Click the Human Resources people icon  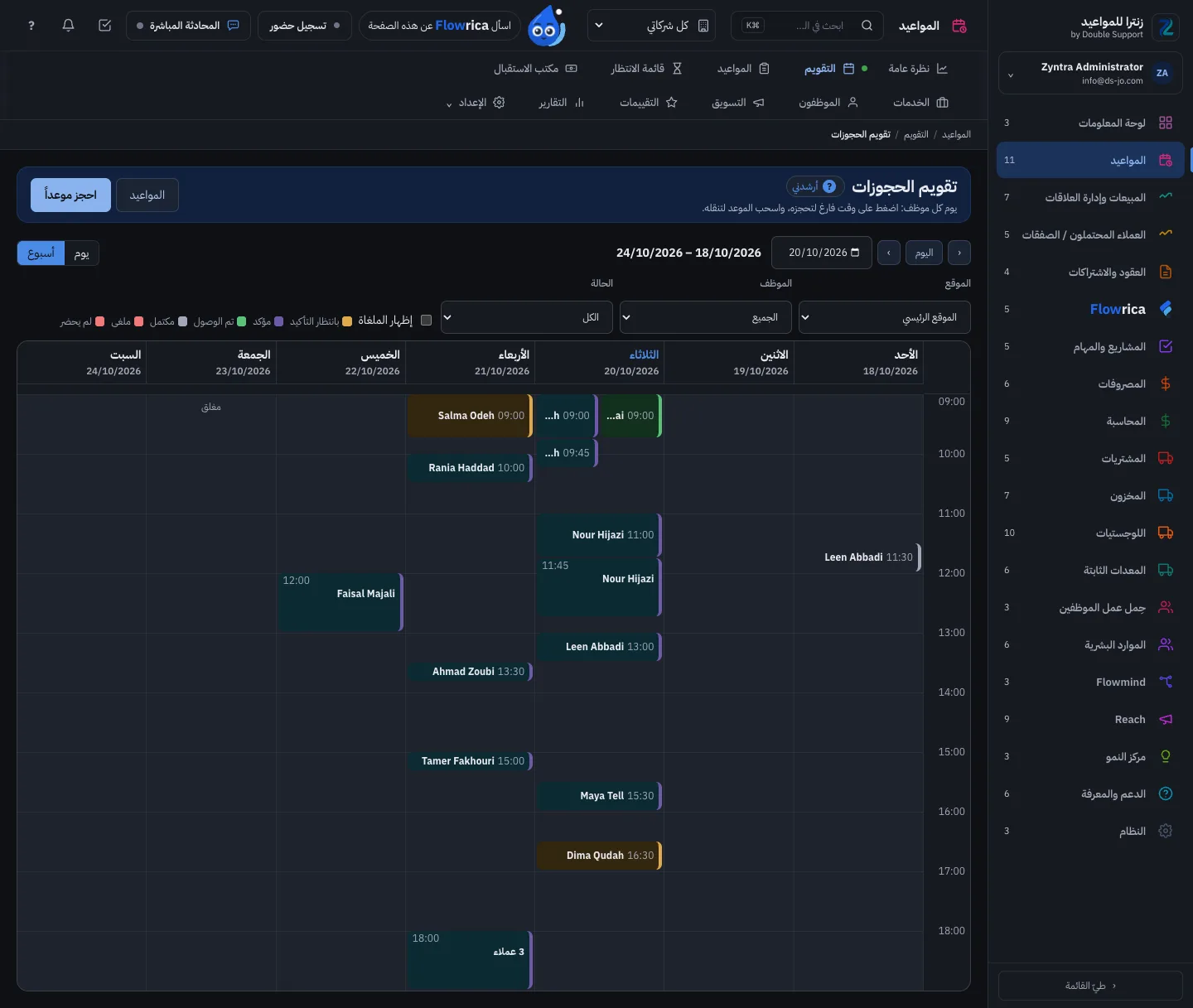click(1166, 644)
